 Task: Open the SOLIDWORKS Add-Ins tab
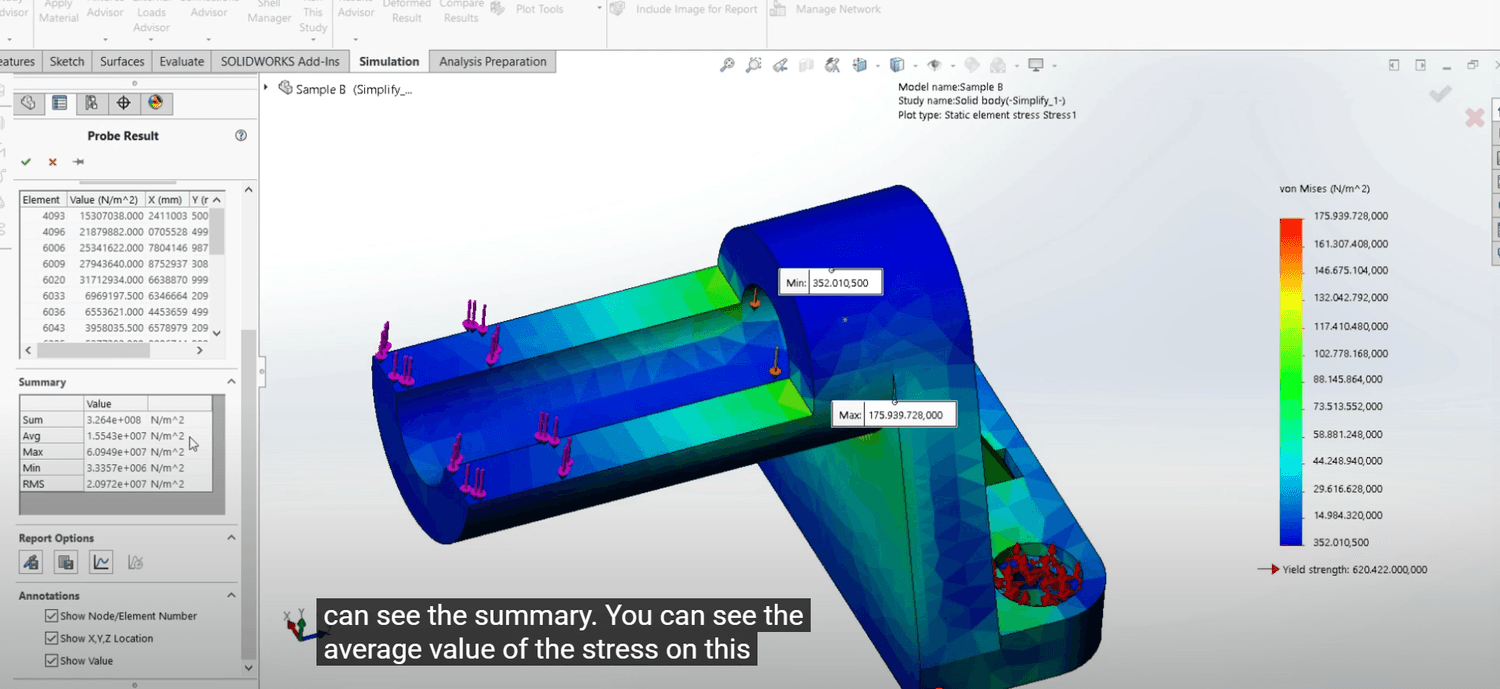tap(280, 62)
